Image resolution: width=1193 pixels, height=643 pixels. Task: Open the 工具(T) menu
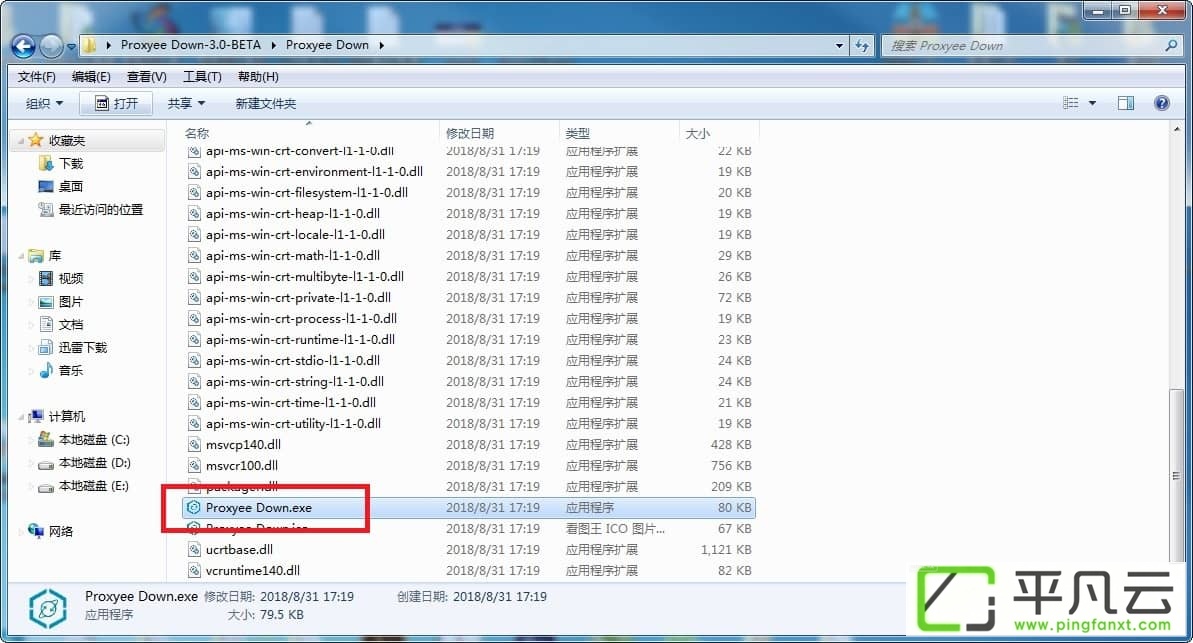click(202, 77)
